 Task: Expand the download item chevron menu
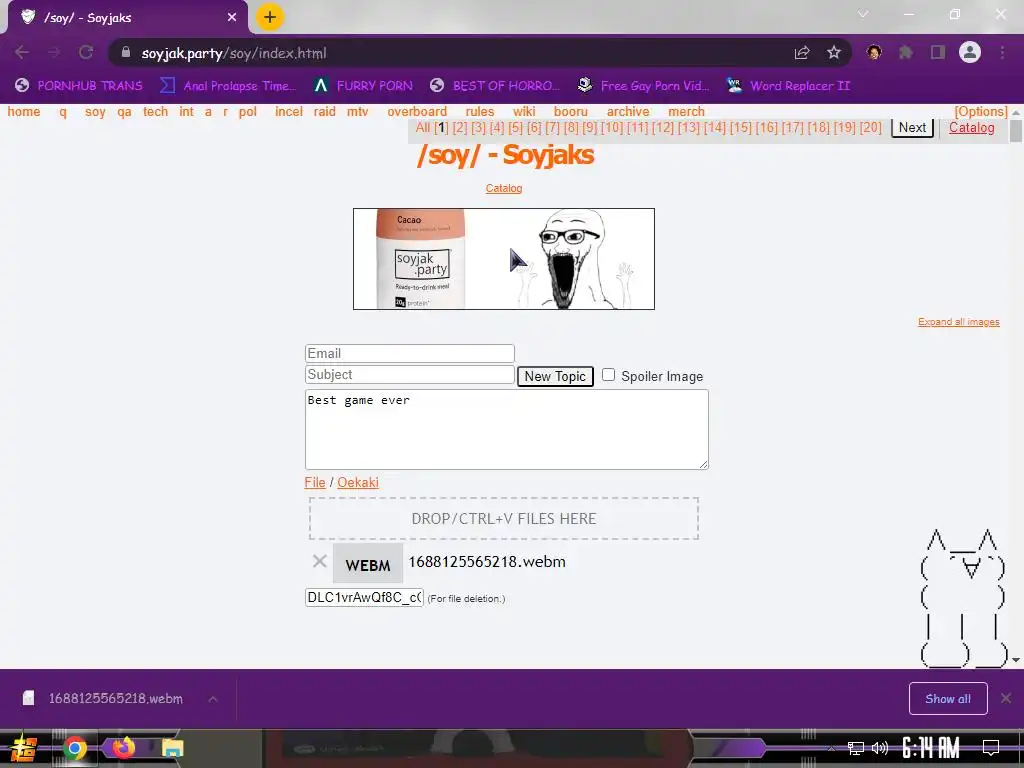[x=213, y=699]
